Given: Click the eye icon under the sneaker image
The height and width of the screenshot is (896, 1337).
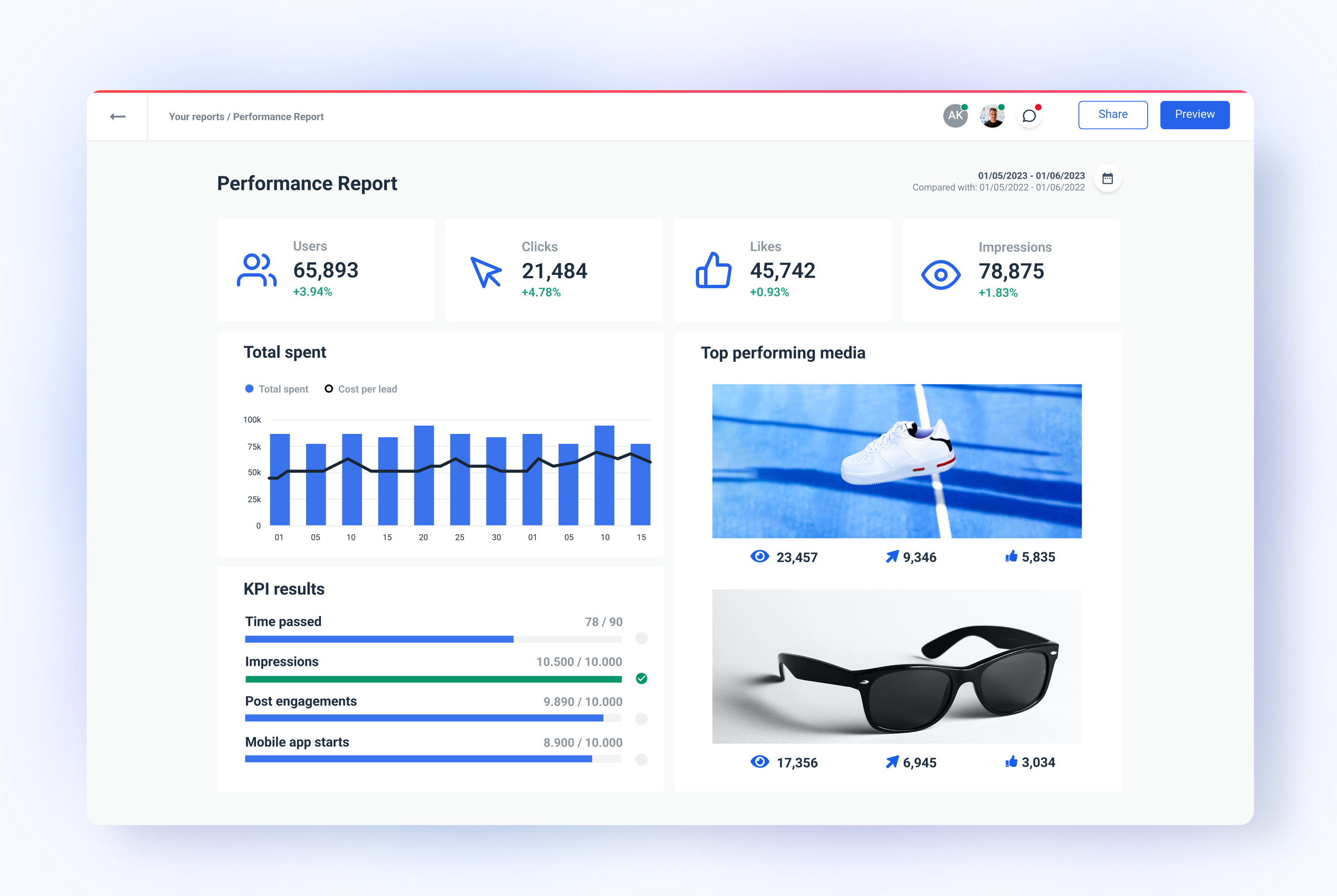Looking at the screenshot, I should pos(759,556).
